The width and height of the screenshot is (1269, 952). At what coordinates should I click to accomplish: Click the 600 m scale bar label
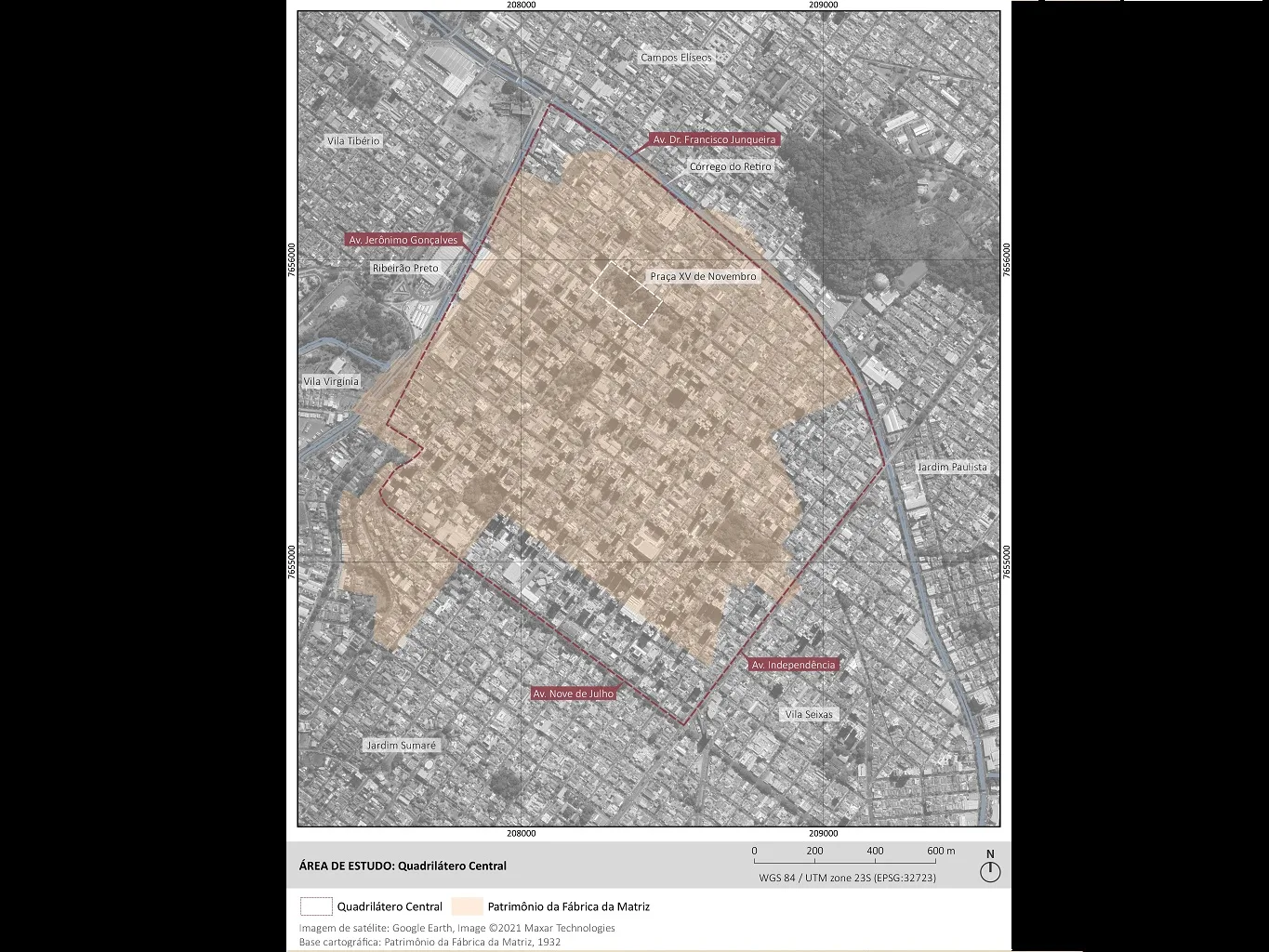tap(941, 851)
